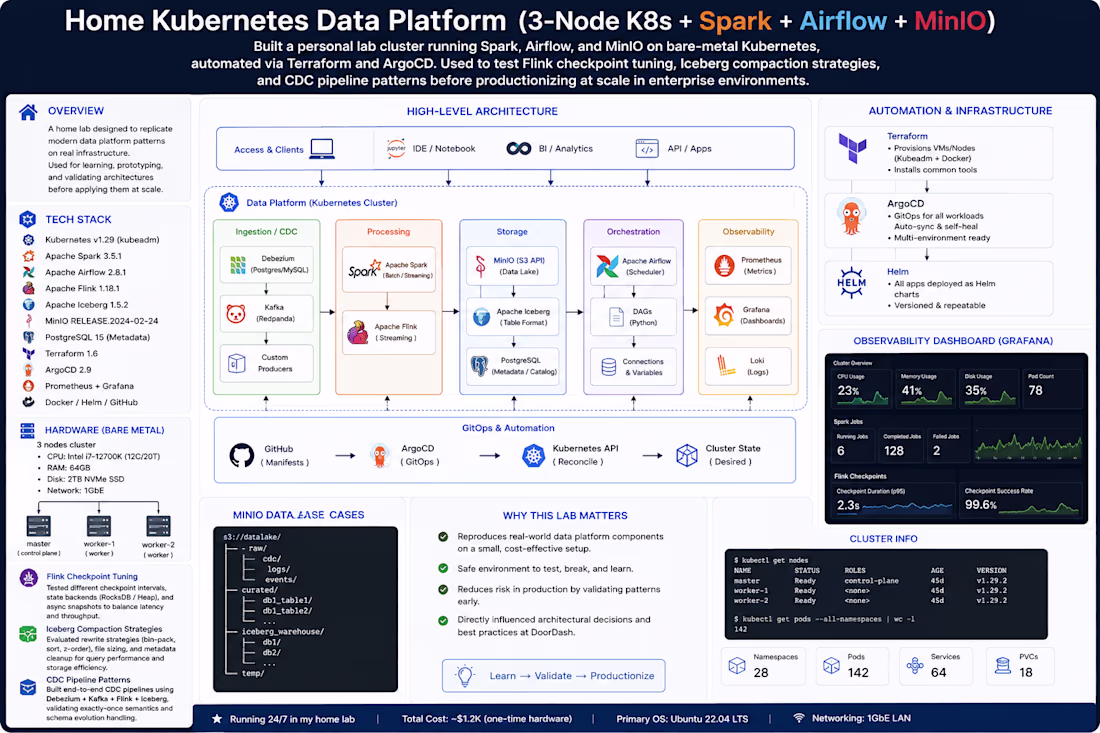Viewport: 1100px width, 733px height.
Task: Click the PVCs storage icon beside count 18
Action: [x=1003, y=665]
